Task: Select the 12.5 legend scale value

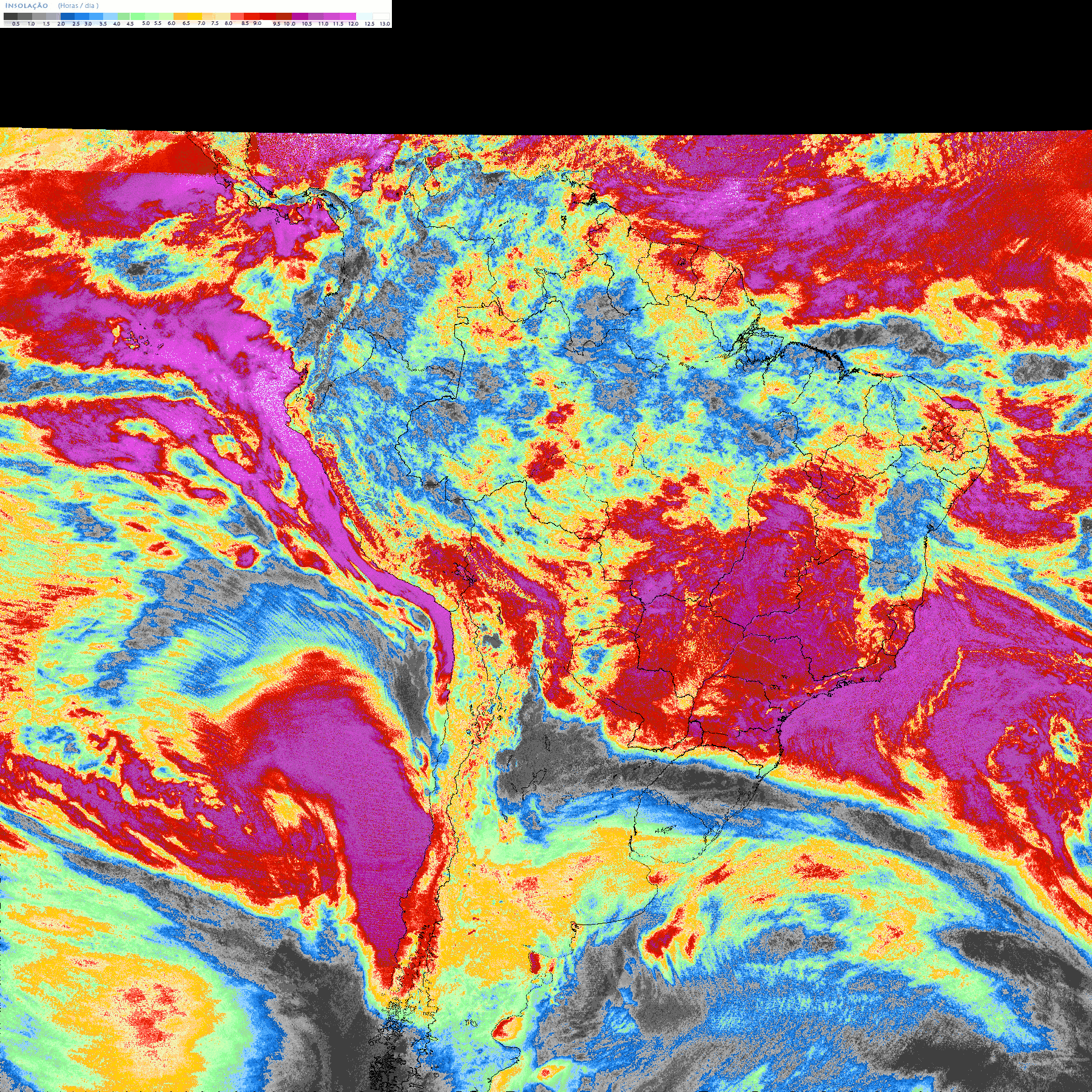Action: pyautogui.click(x=369, y=24)
